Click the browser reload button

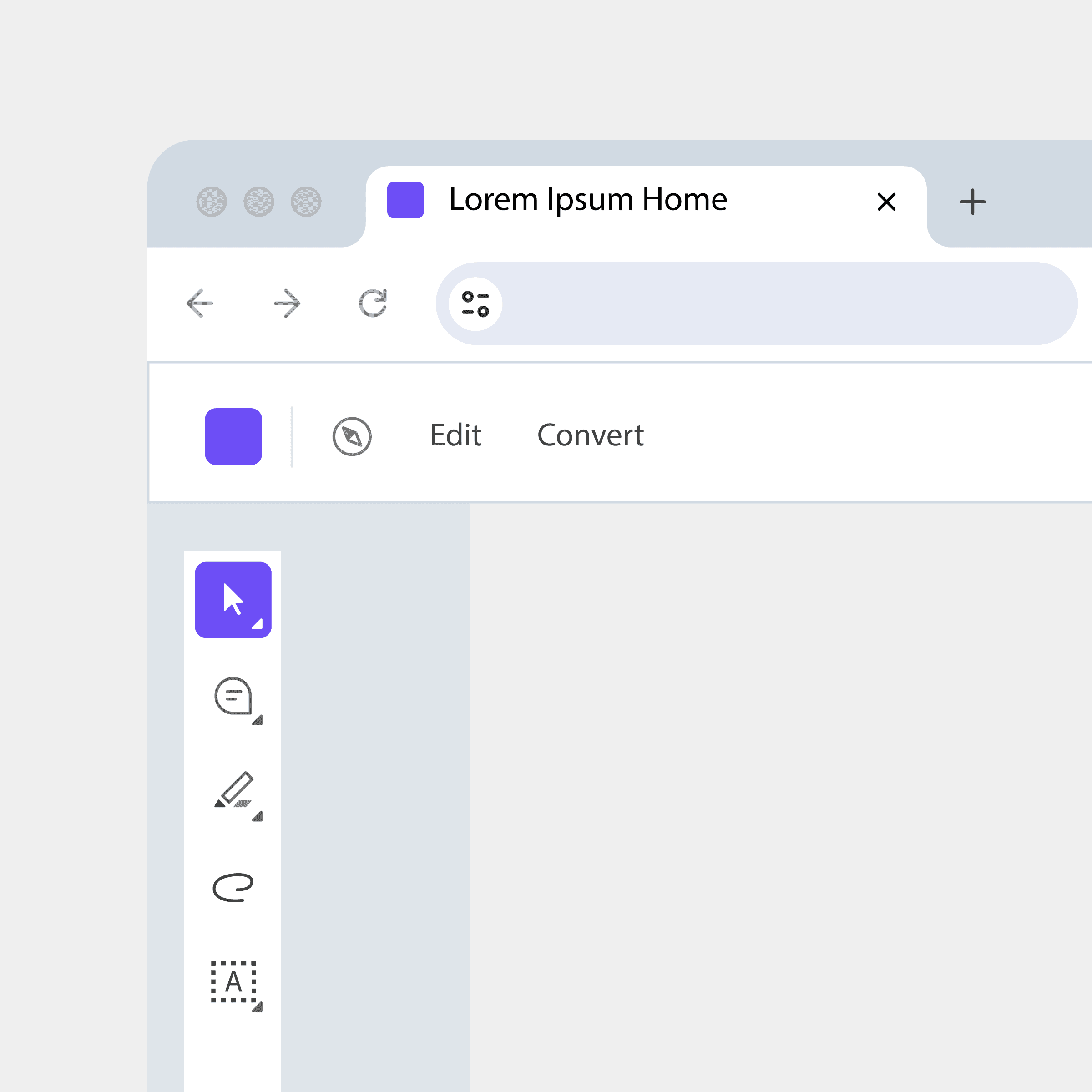pos(373,303)
